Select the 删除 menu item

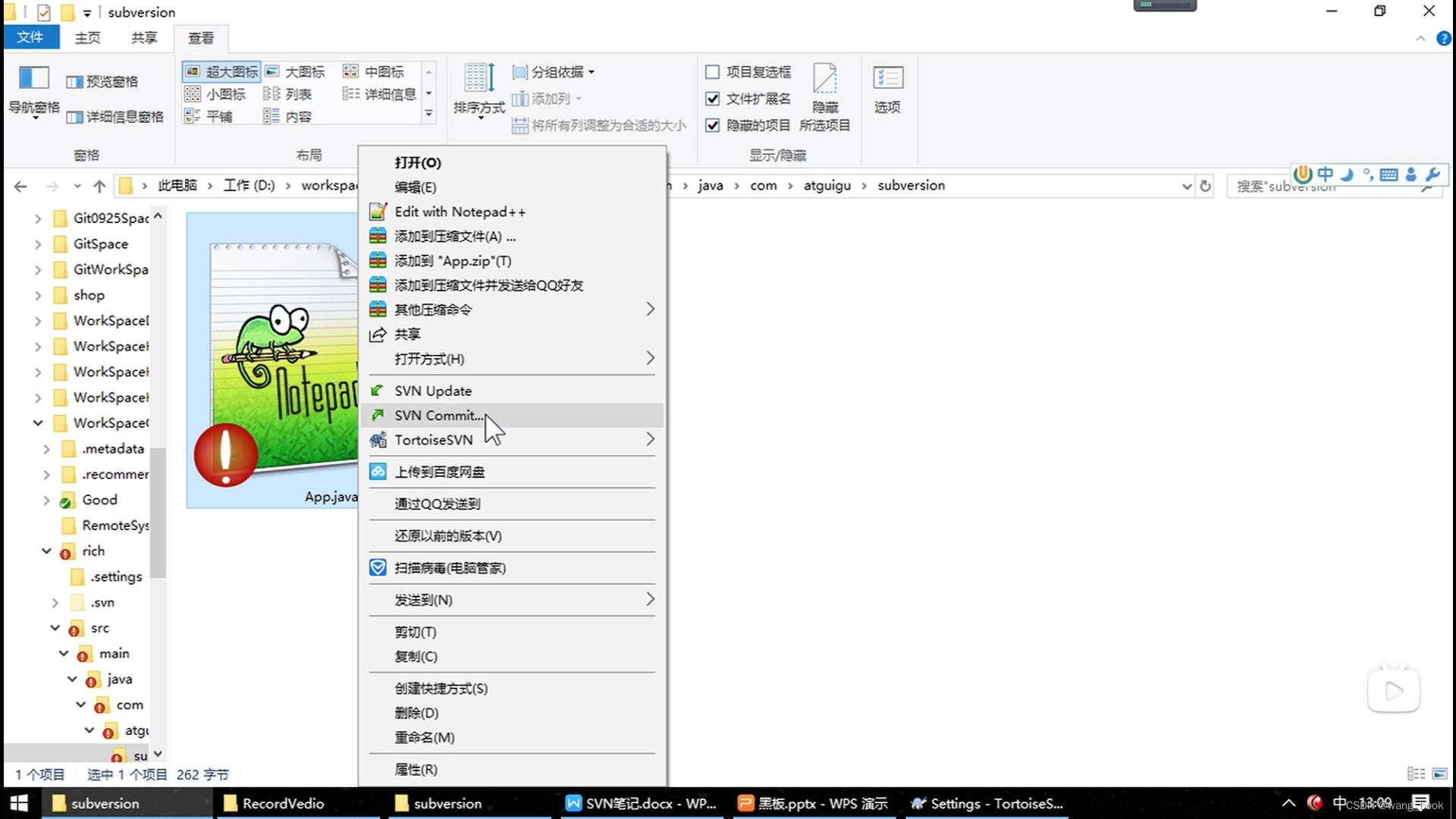(x=417, y=712)
